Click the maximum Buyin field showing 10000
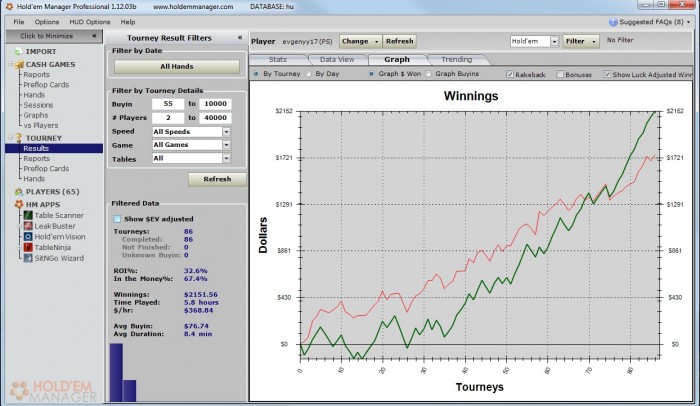700x406 pixels. (215, 104)
